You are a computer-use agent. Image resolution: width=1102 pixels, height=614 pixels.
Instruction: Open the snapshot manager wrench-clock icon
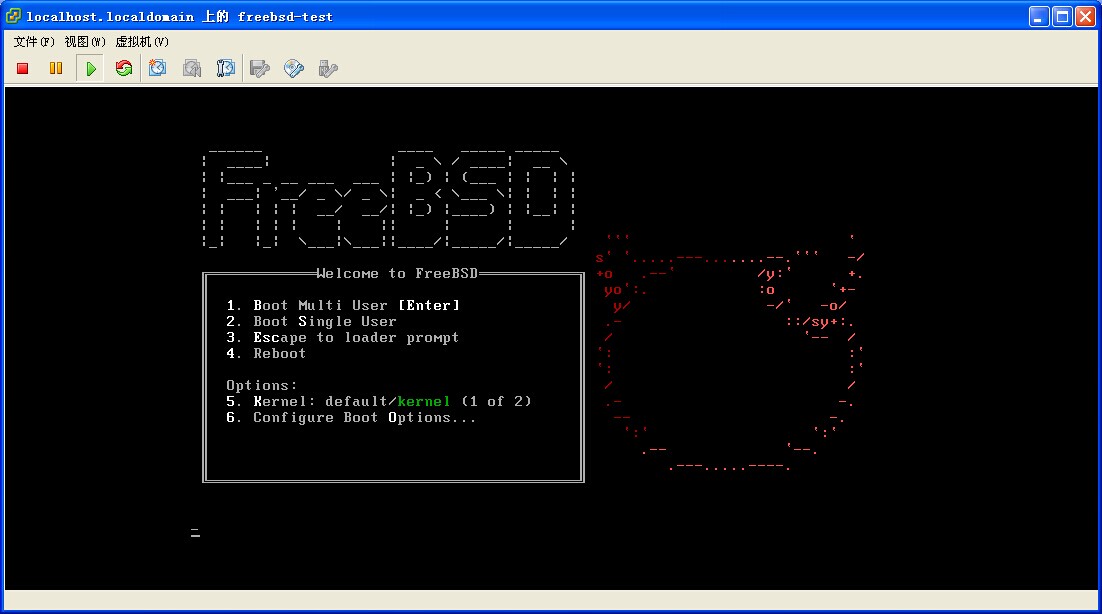[x=226, y=68]
